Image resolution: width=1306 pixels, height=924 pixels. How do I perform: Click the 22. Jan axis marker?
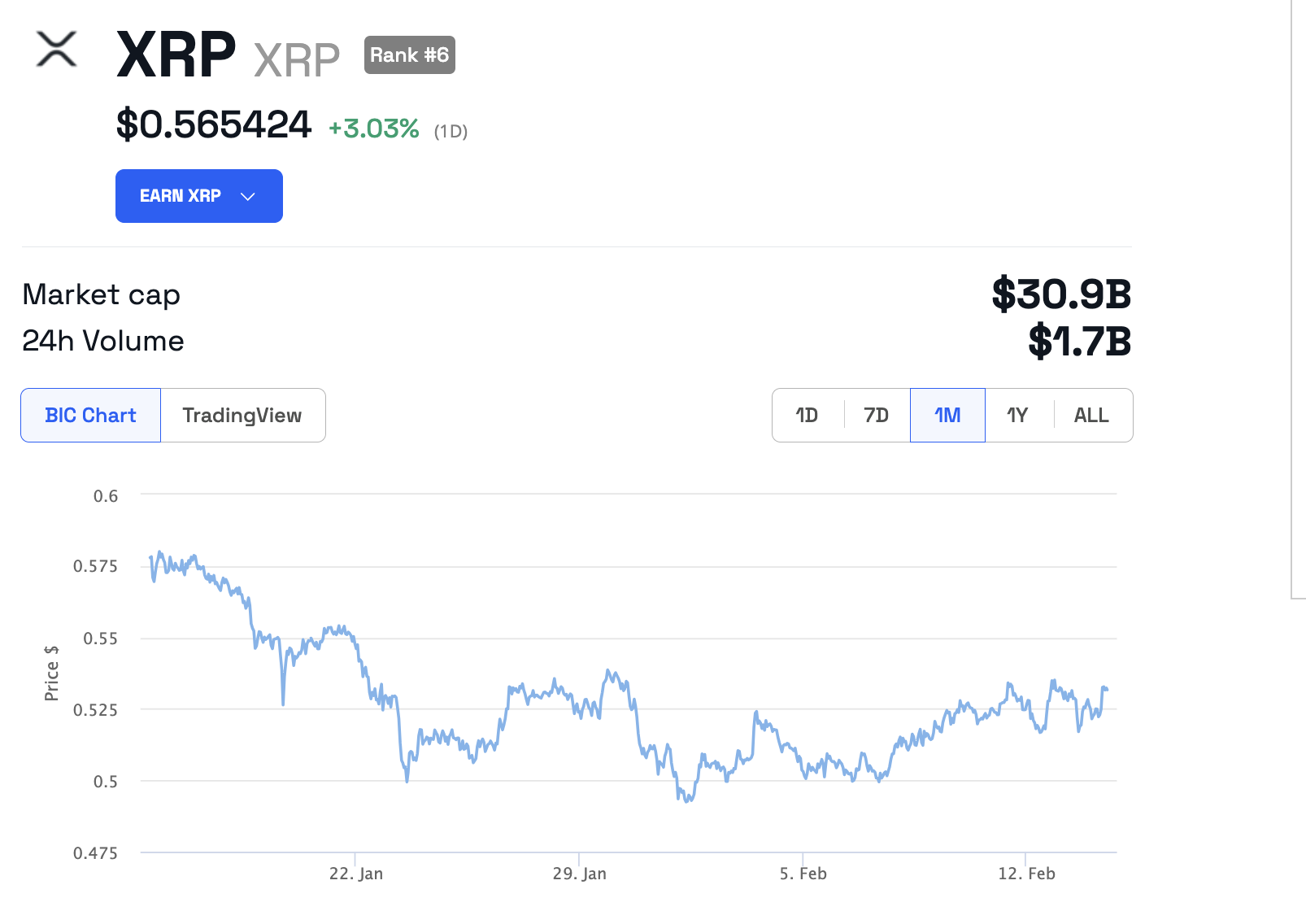[x=356, y=874]
